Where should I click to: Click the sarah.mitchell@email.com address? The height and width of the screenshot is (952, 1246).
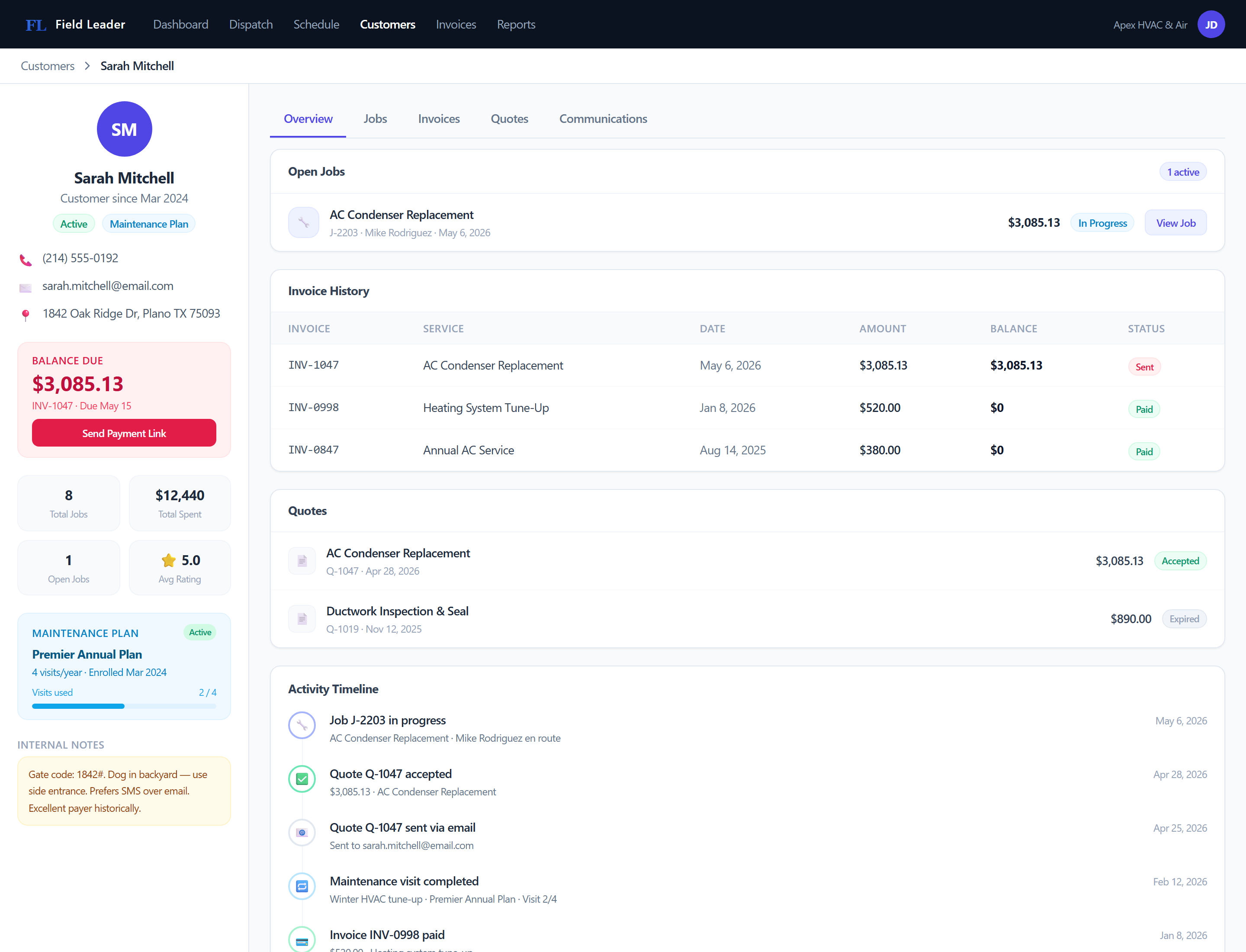(108, 286)
